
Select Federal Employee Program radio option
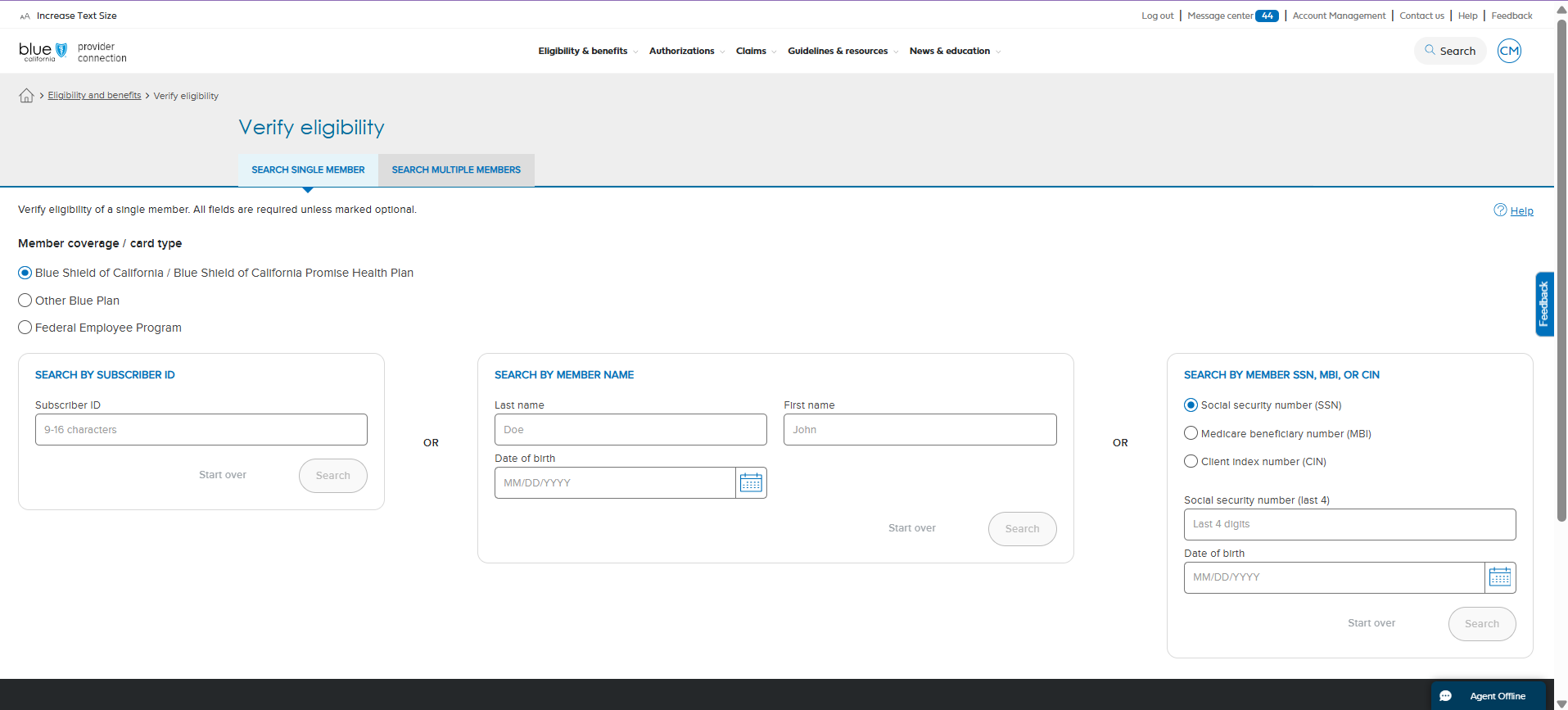pos(25,328)
